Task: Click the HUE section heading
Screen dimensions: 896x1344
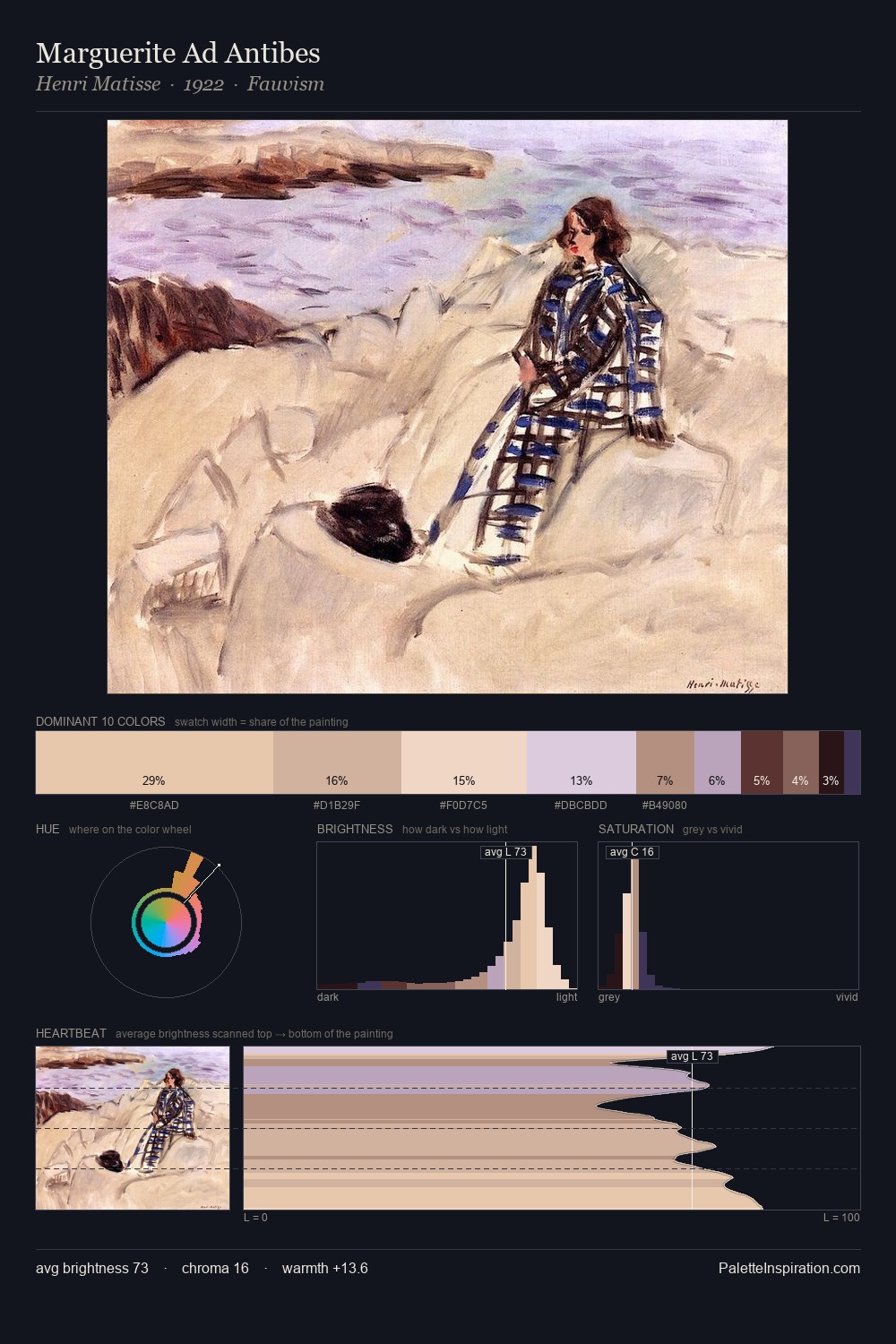Action: (x=47, y=829)
